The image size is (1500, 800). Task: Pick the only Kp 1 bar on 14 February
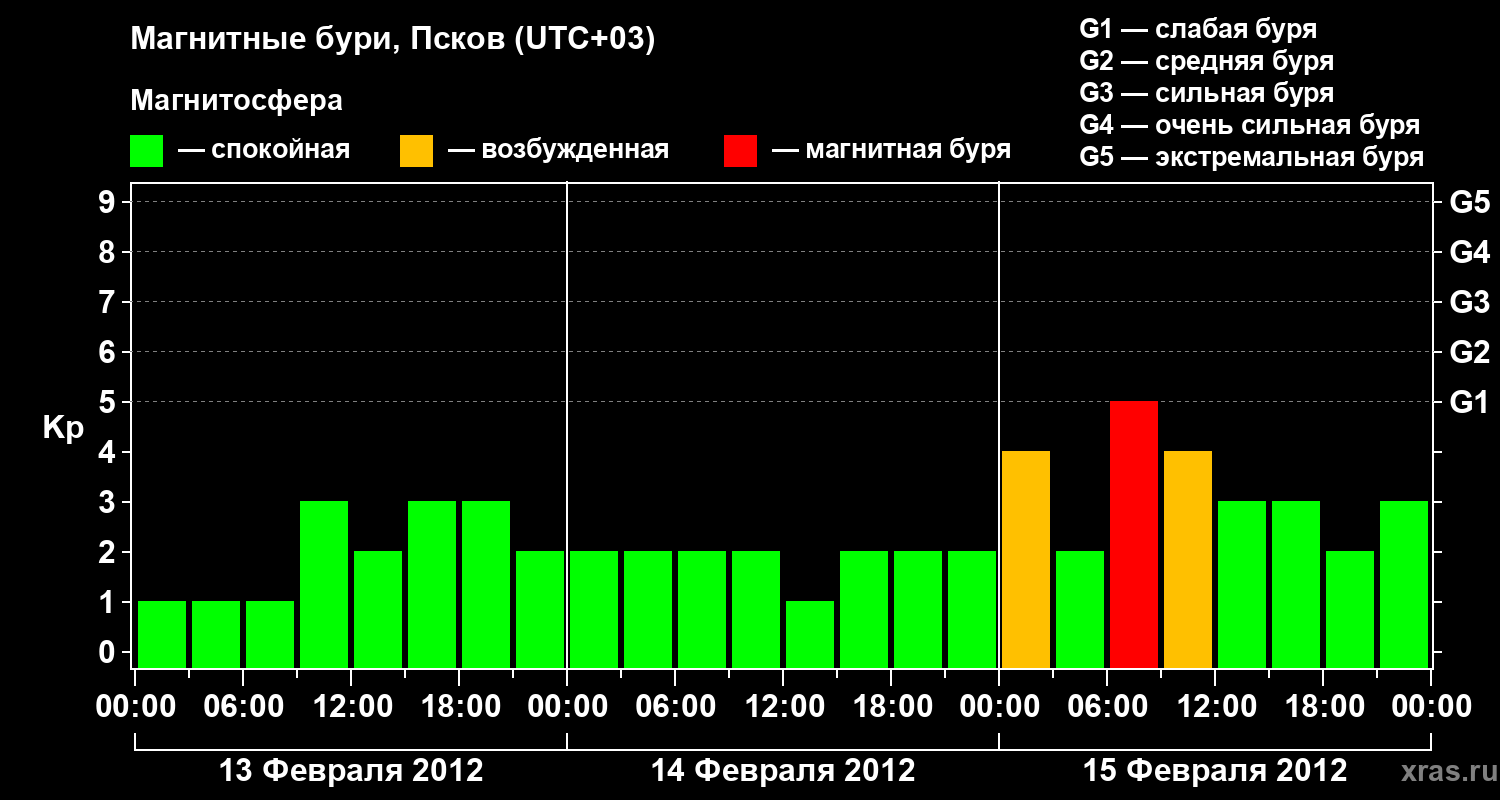click(x=810, y=634)
